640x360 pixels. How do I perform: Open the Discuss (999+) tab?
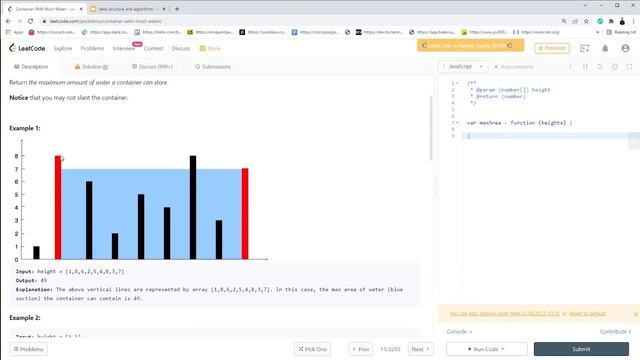(152, 67)
